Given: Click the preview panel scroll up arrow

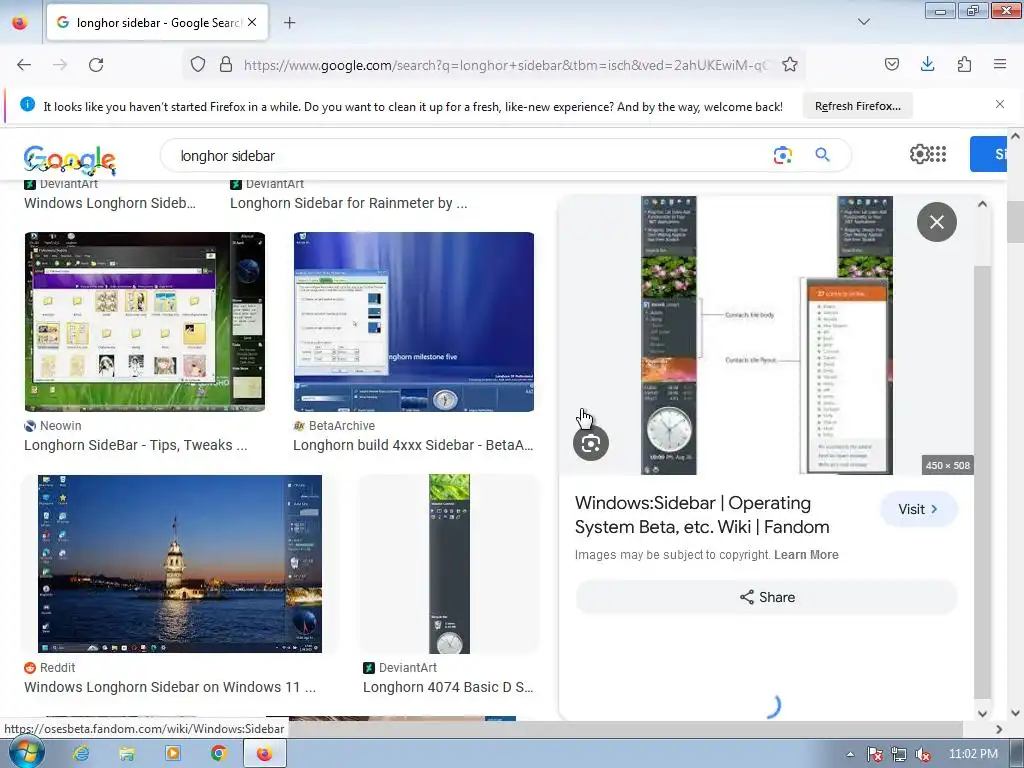Looking at the screenshot, I should pos(982,204).
